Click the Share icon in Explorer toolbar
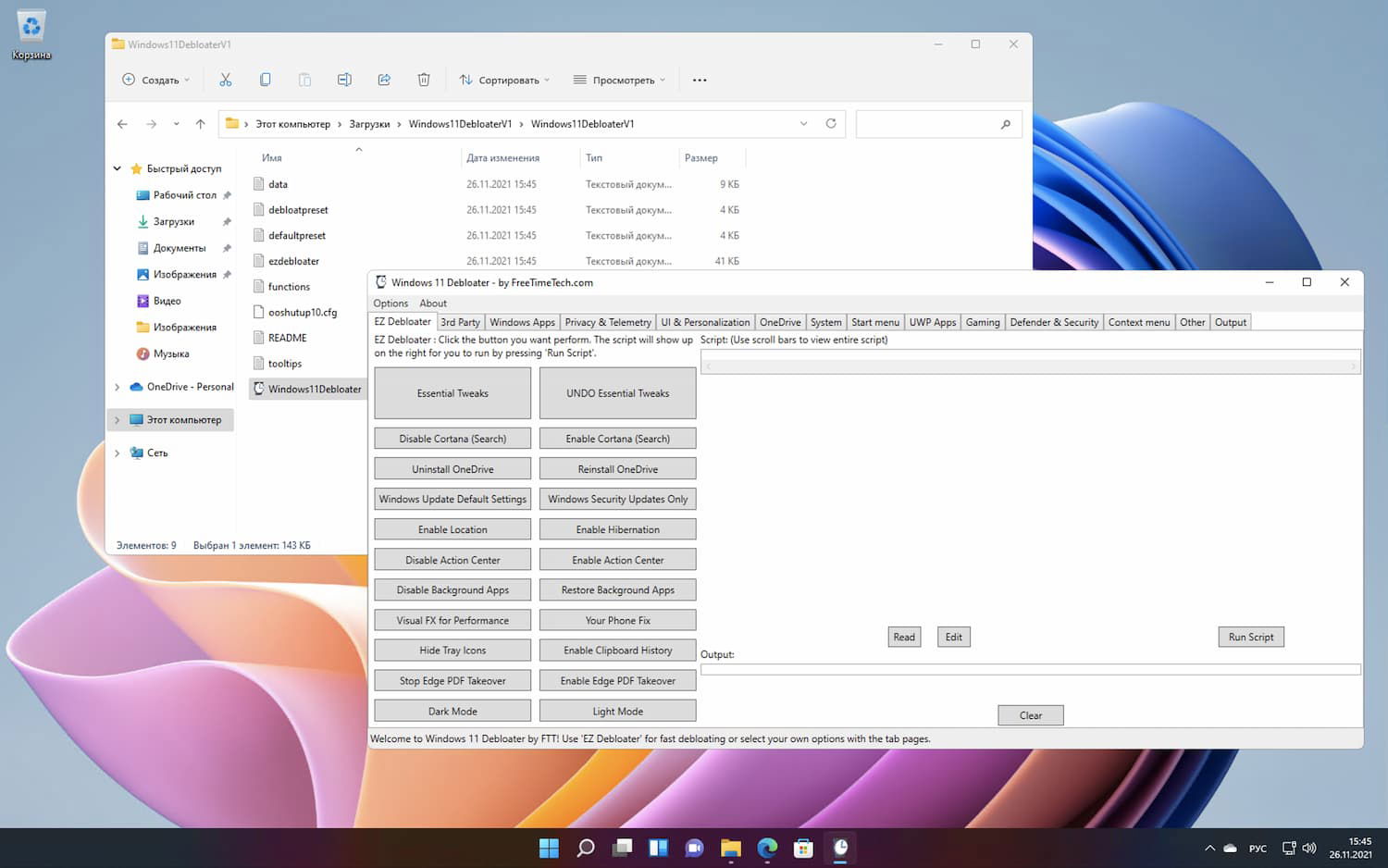1388x868 pixels. click(x=384, y=80)
